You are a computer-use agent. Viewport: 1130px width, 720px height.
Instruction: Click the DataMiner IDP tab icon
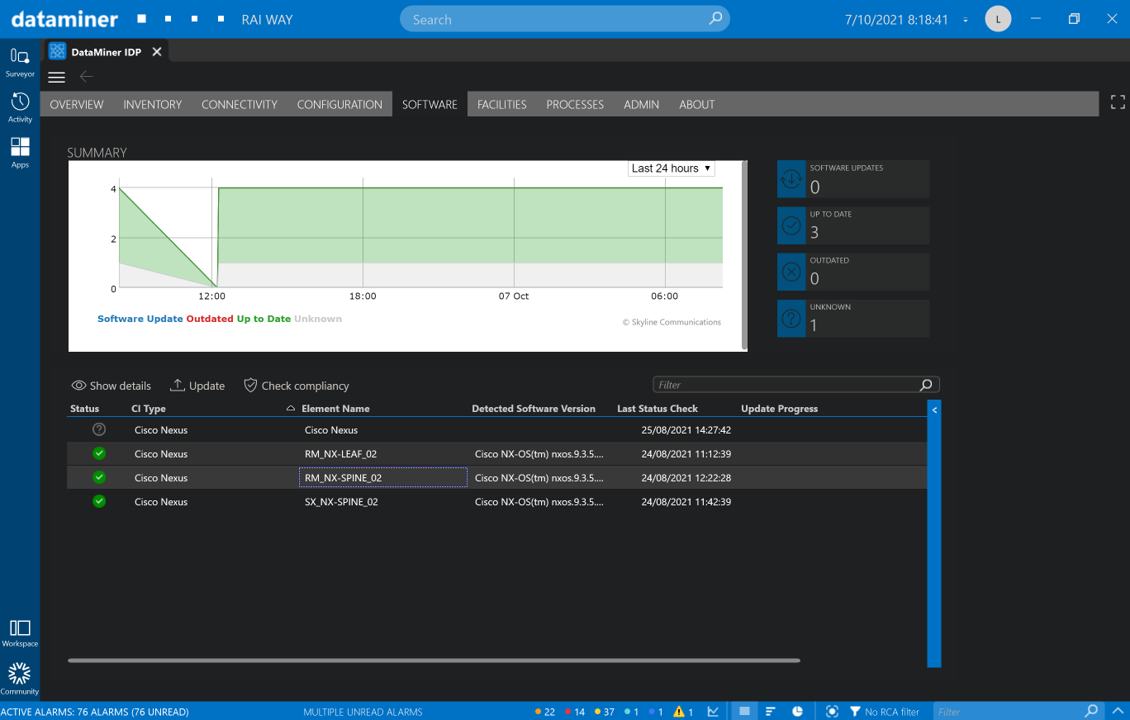pyautogui.click(x=58, y=51)
